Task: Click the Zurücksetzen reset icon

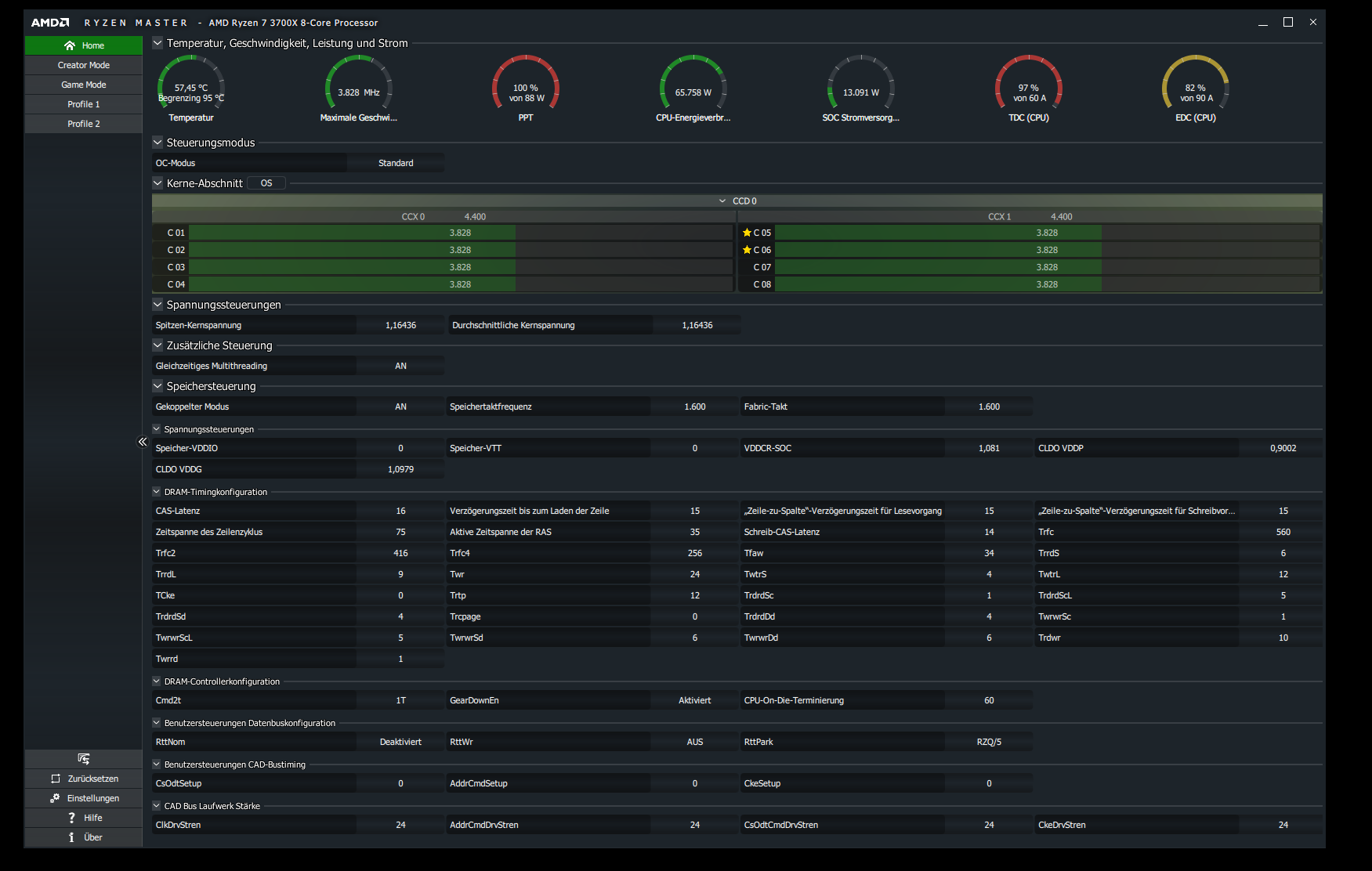Action: coord(56,779)
